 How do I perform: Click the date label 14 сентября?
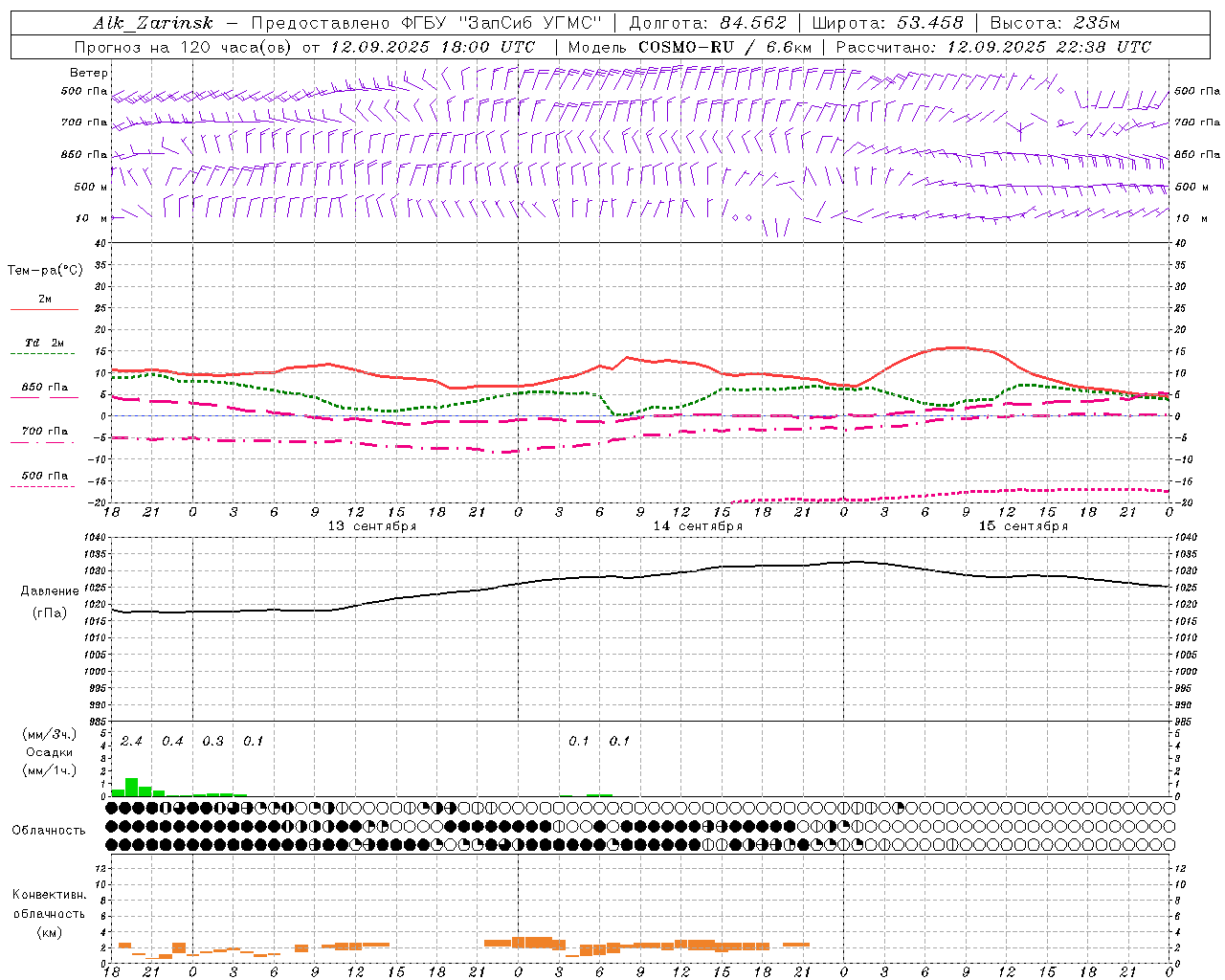coord(698,525)
